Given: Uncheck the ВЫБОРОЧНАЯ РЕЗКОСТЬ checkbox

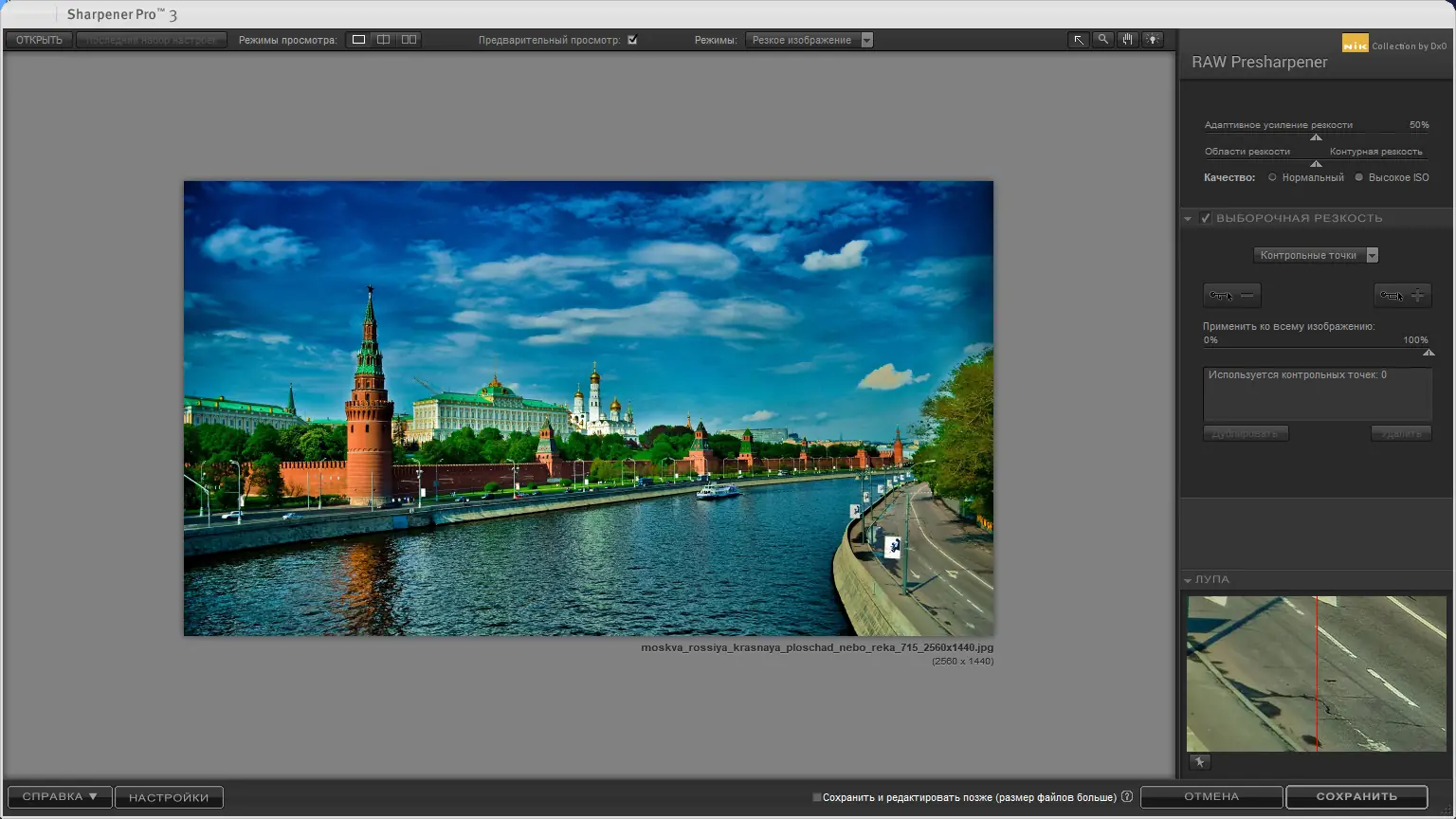Looking at the screenshot, I should tap(1206, 218).
